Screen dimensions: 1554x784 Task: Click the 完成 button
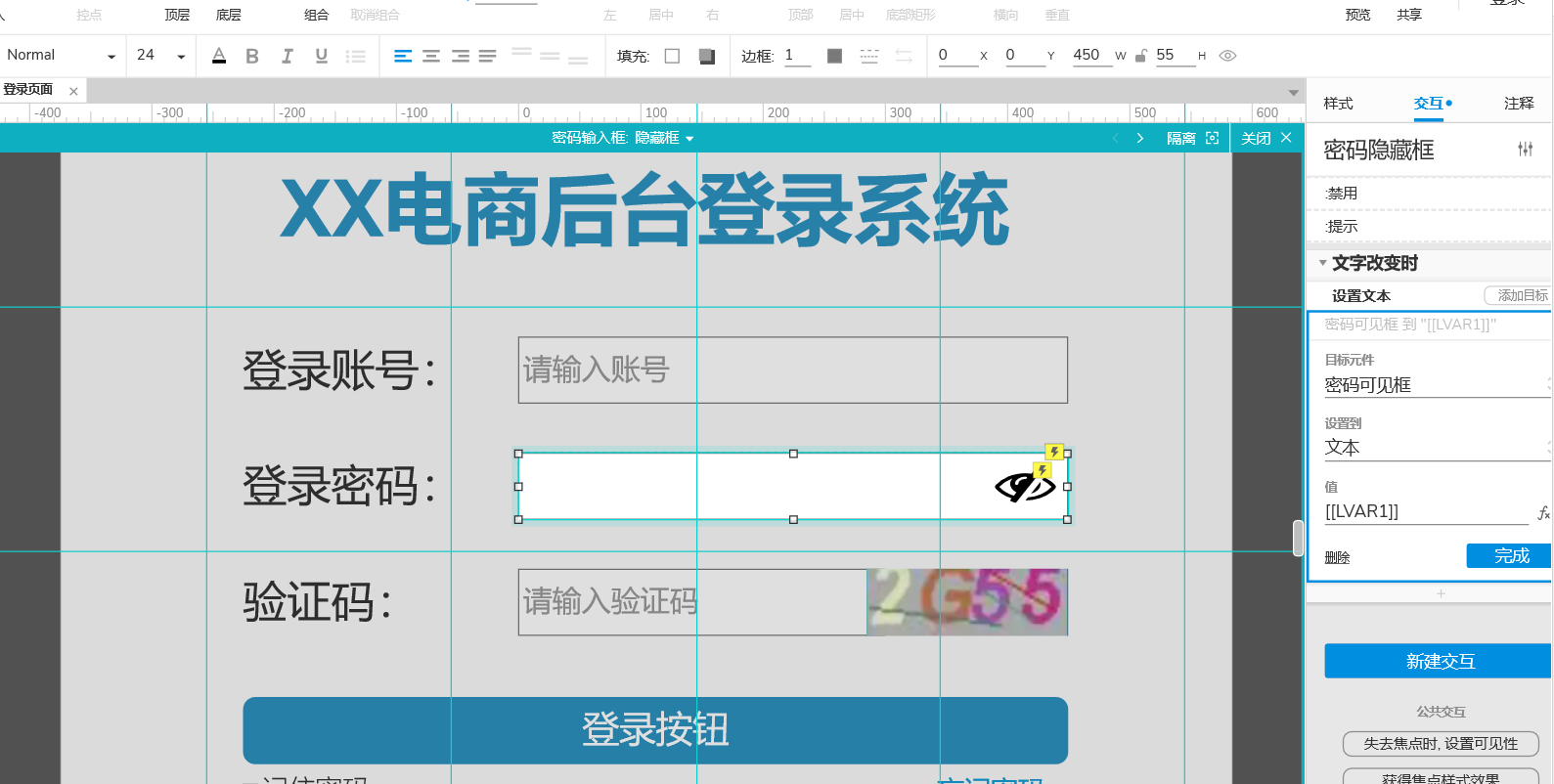pyautogui.click(x=1510, y=555)
